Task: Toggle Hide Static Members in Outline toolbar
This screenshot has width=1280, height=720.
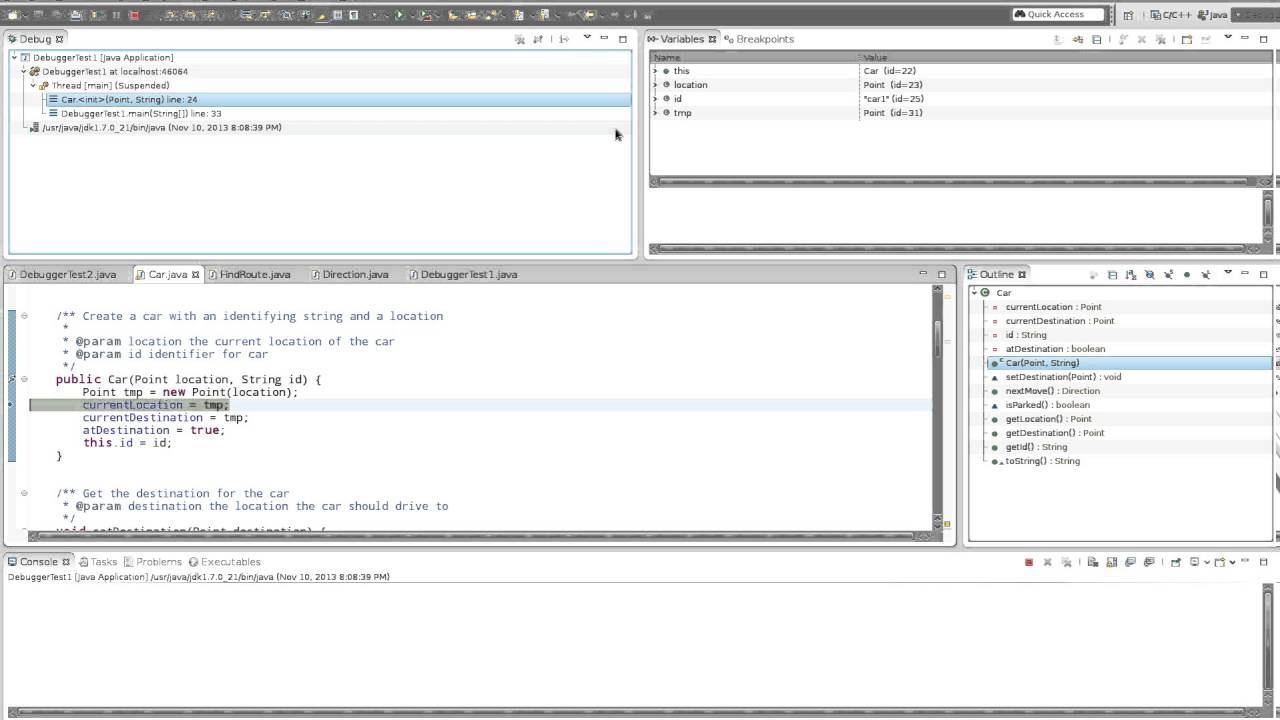Action: (1168, 275)
